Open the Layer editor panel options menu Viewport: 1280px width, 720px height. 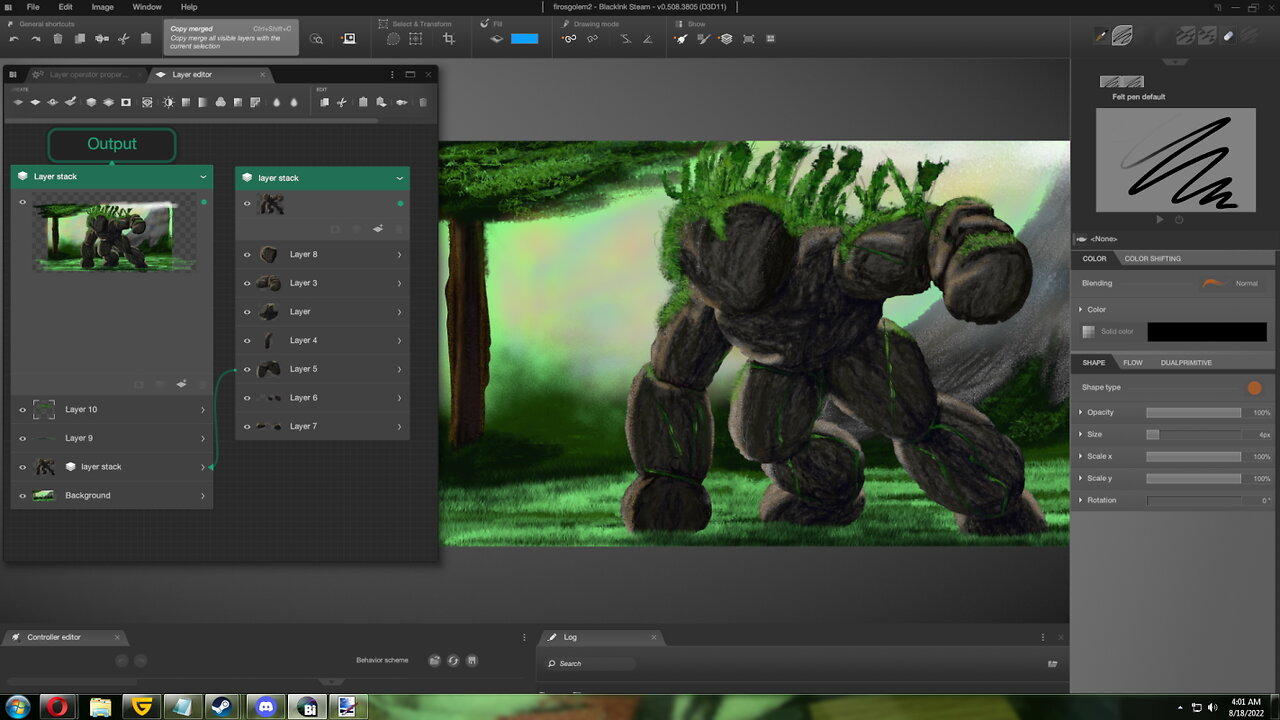[x=392, y=74]
